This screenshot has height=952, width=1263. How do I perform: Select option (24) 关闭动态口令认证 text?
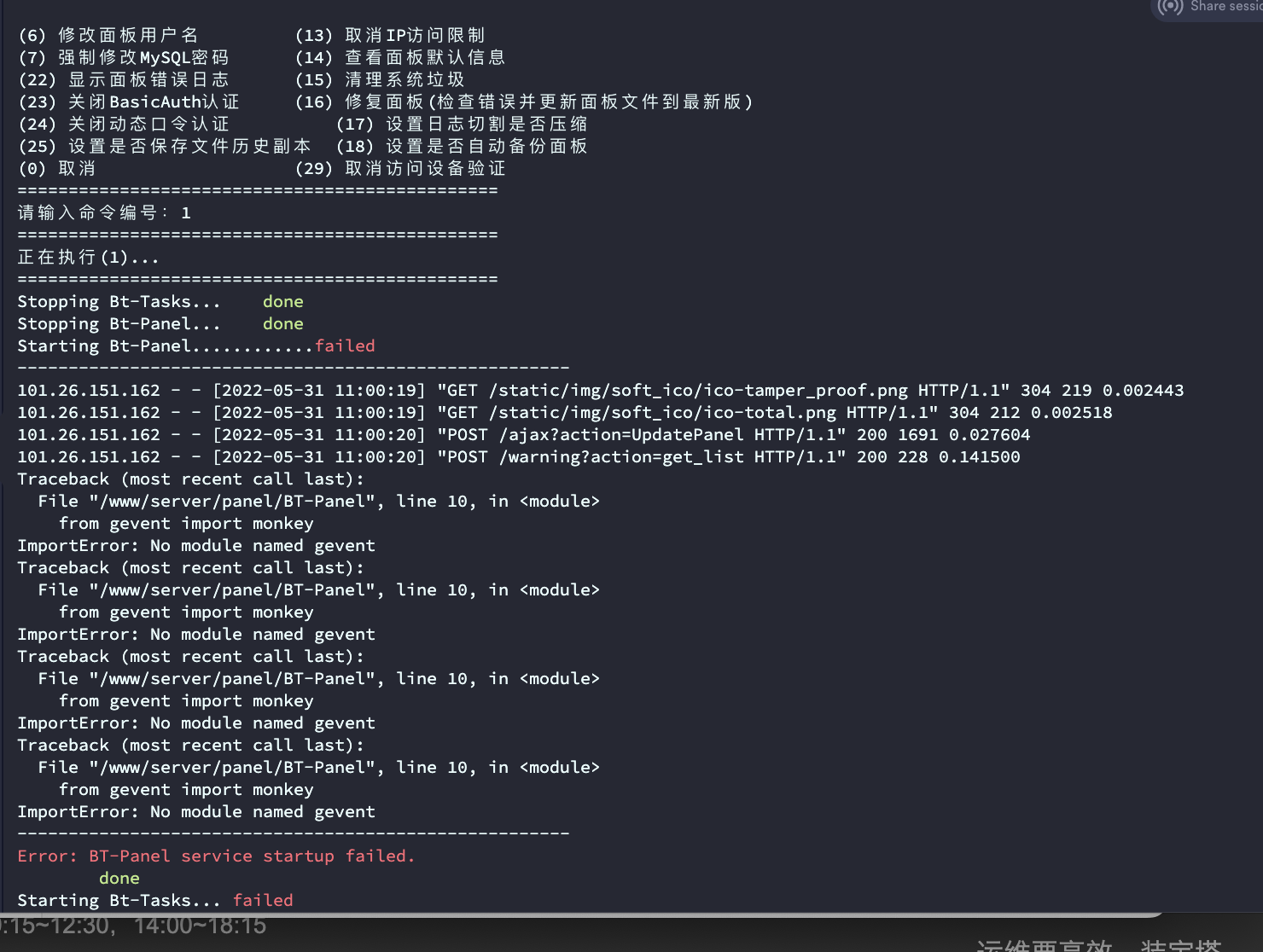coord(124,124)
